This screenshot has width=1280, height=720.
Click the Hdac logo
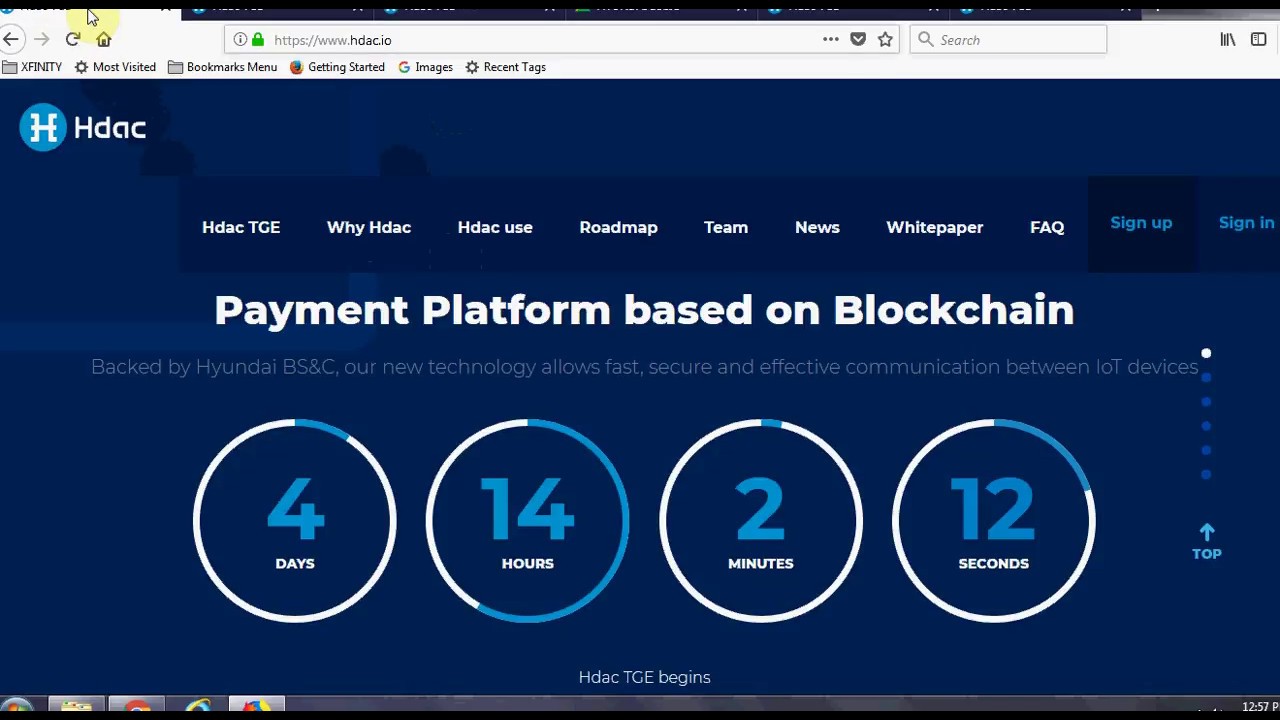tap(82, 127)
